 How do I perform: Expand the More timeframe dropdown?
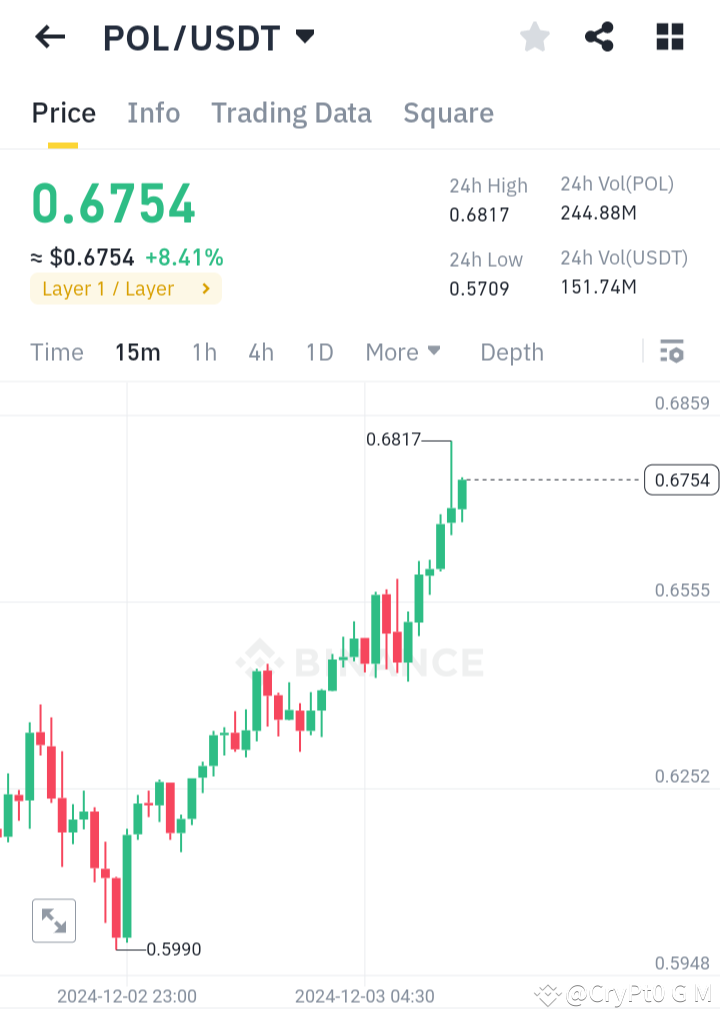403,352
